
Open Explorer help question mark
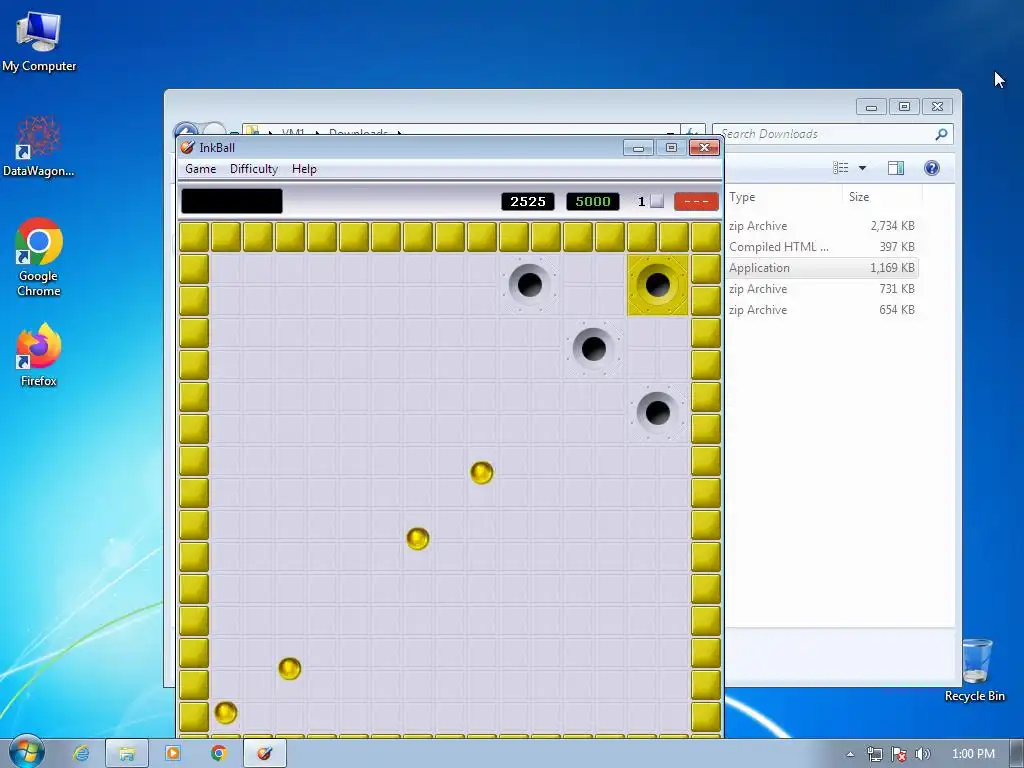(x=932, y=168)
